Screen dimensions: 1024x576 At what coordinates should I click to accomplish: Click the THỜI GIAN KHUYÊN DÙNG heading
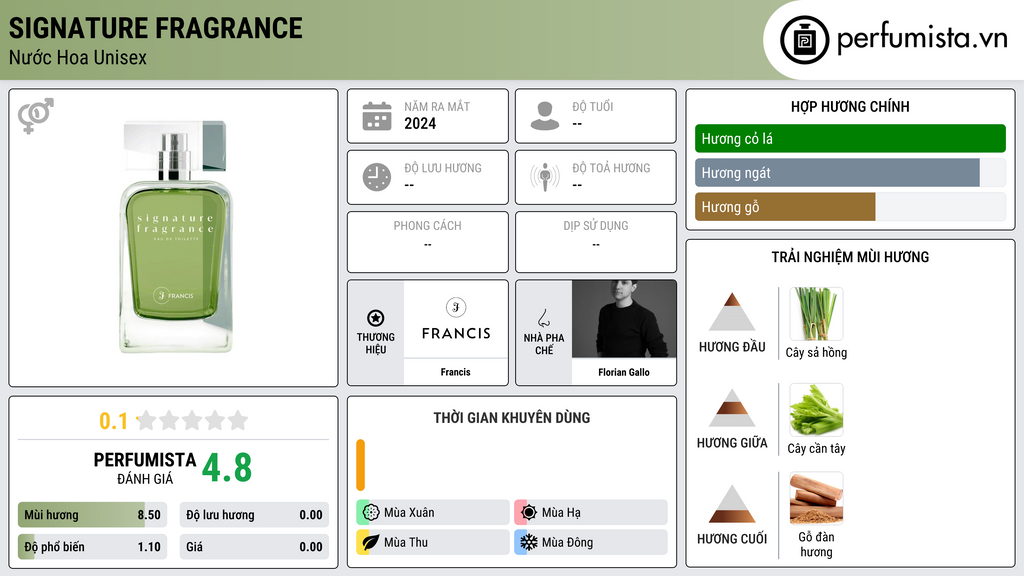tap(511, 418)
